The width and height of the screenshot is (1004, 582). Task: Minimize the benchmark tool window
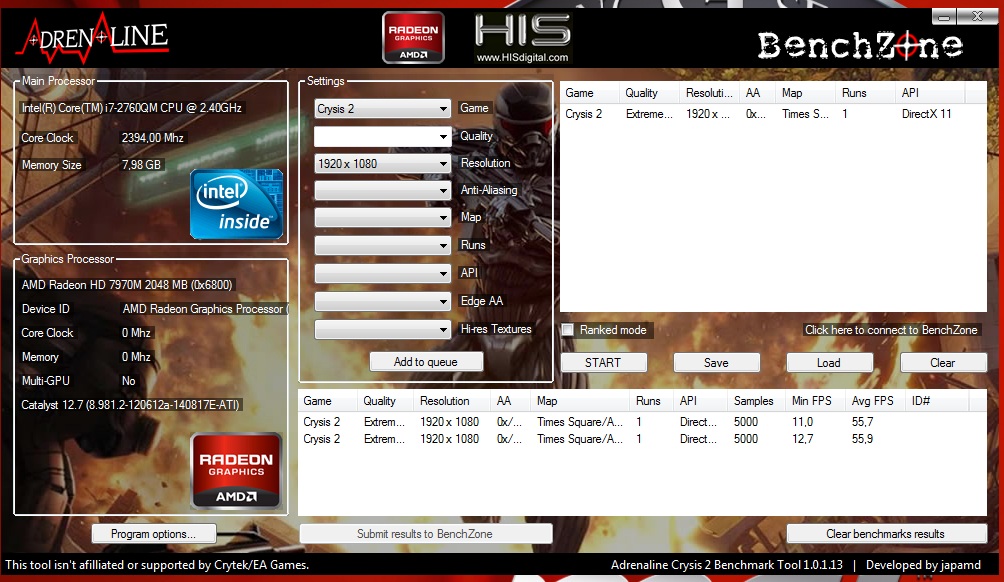point(944,17)
